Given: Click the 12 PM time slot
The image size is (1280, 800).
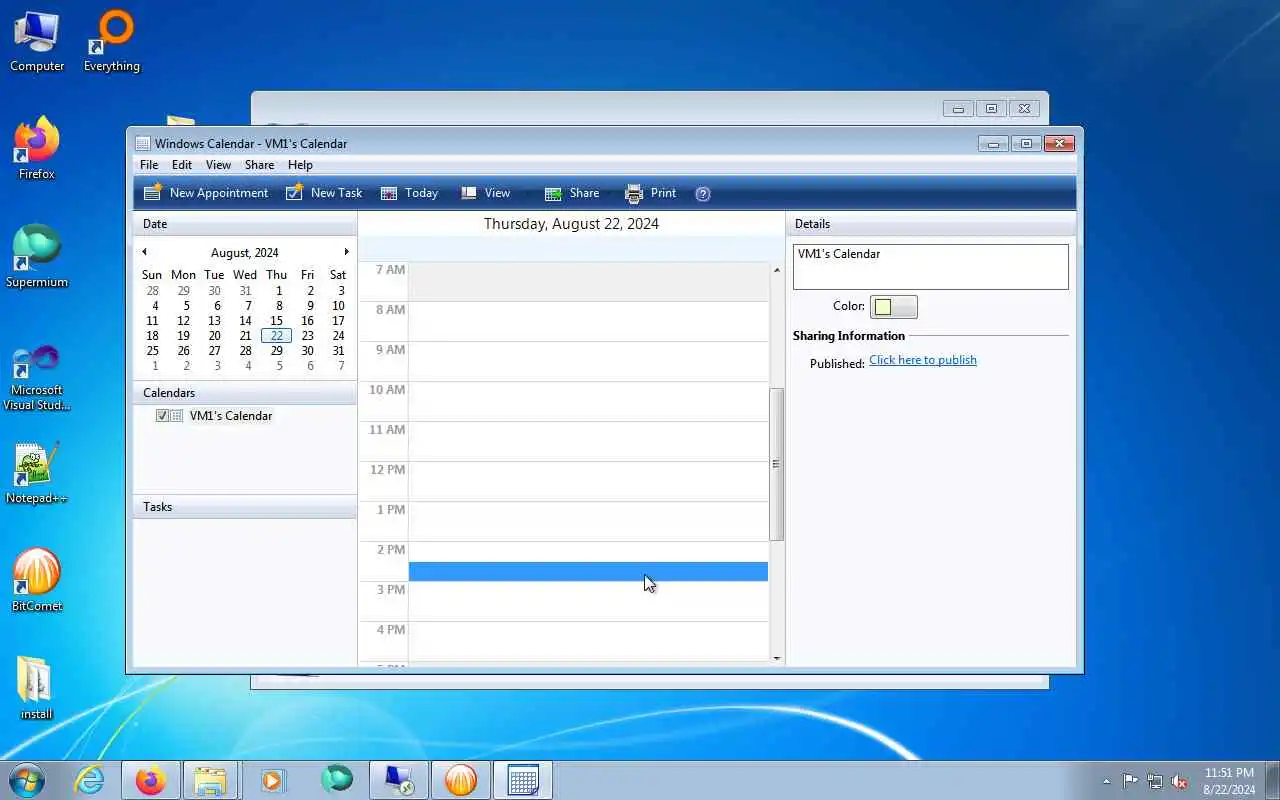Looking at the screenshot, I should click(588, 481).
